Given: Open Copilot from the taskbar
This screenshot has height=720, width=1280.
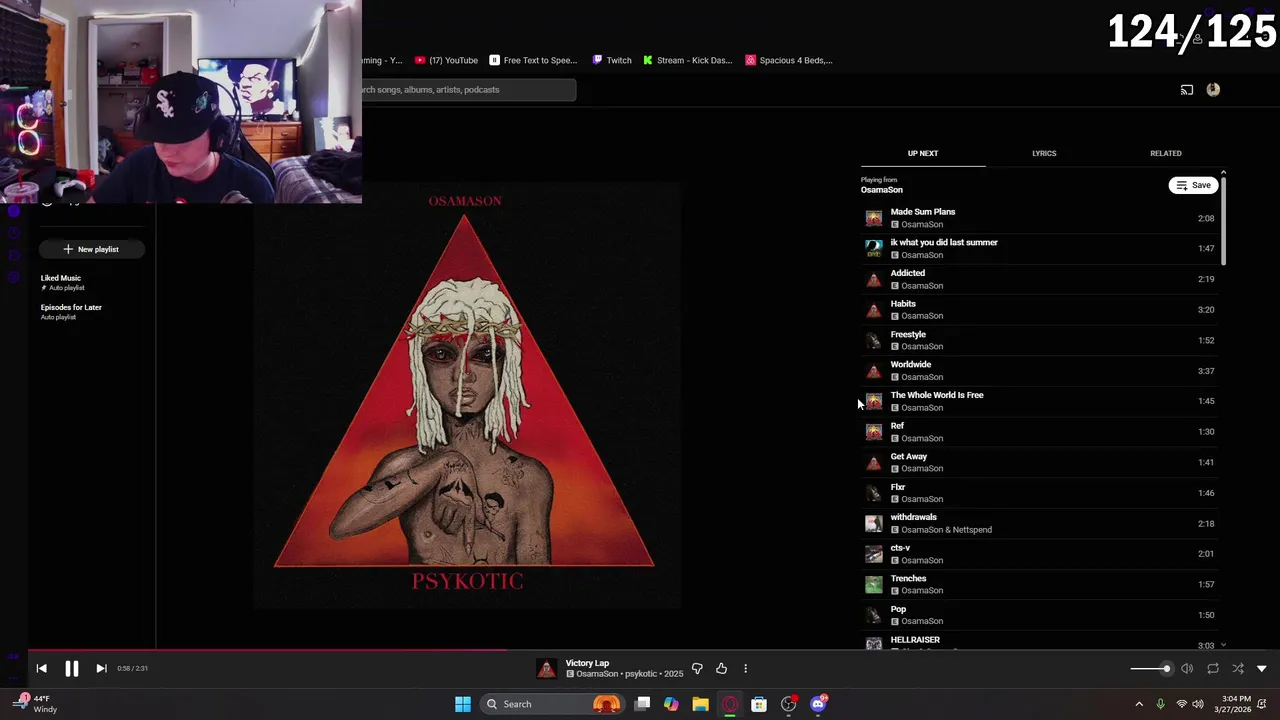Looking at the screenshot, I should tap(671, 704).
